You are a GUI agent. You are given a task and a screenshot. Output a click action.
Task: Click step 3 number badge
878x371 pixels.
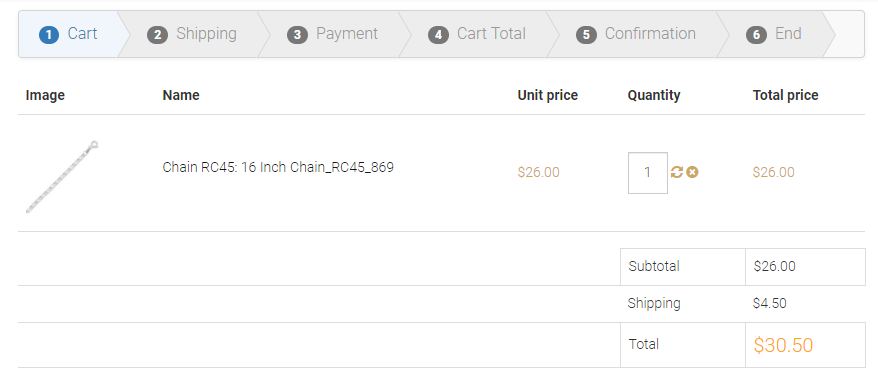(x=297, y=35)
